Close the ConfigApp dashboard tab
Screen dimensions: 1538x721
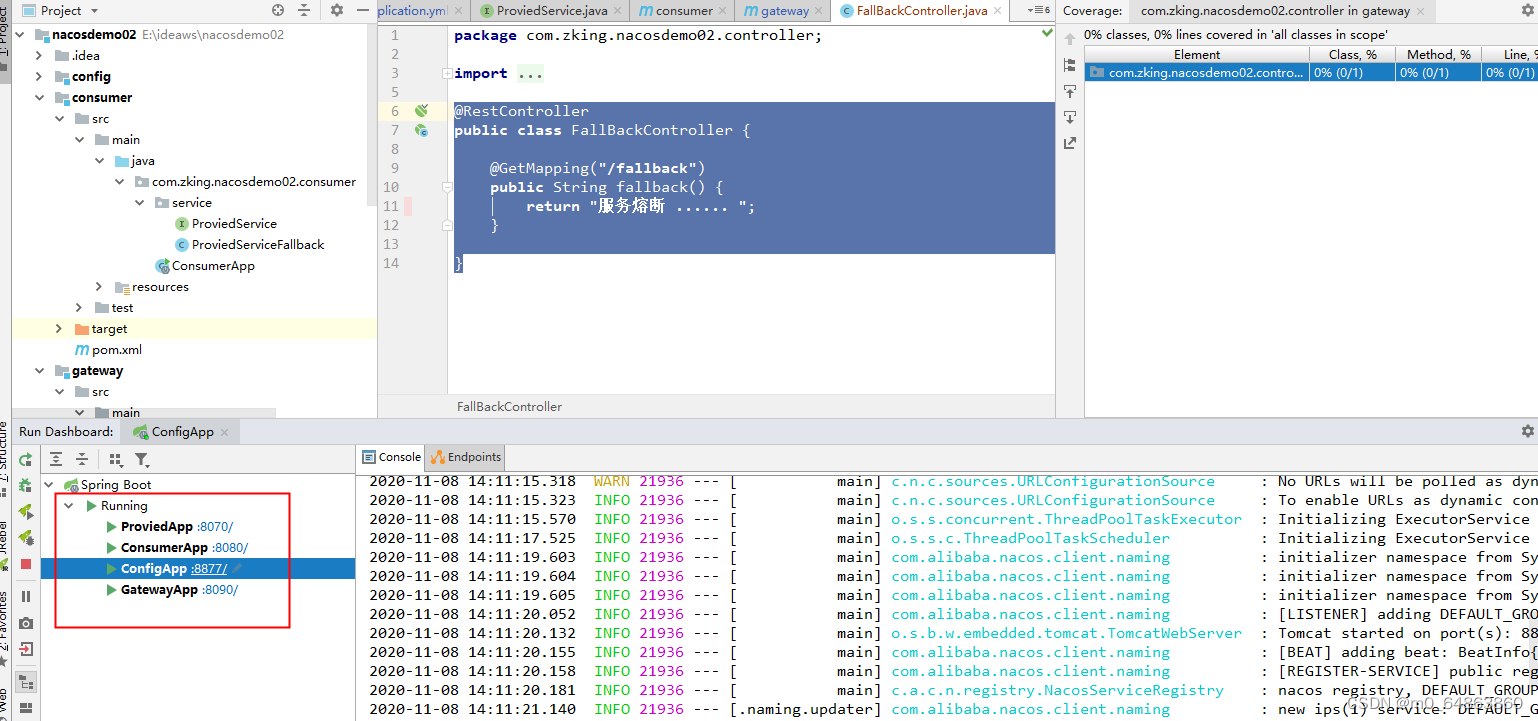[x=225, y=432]
